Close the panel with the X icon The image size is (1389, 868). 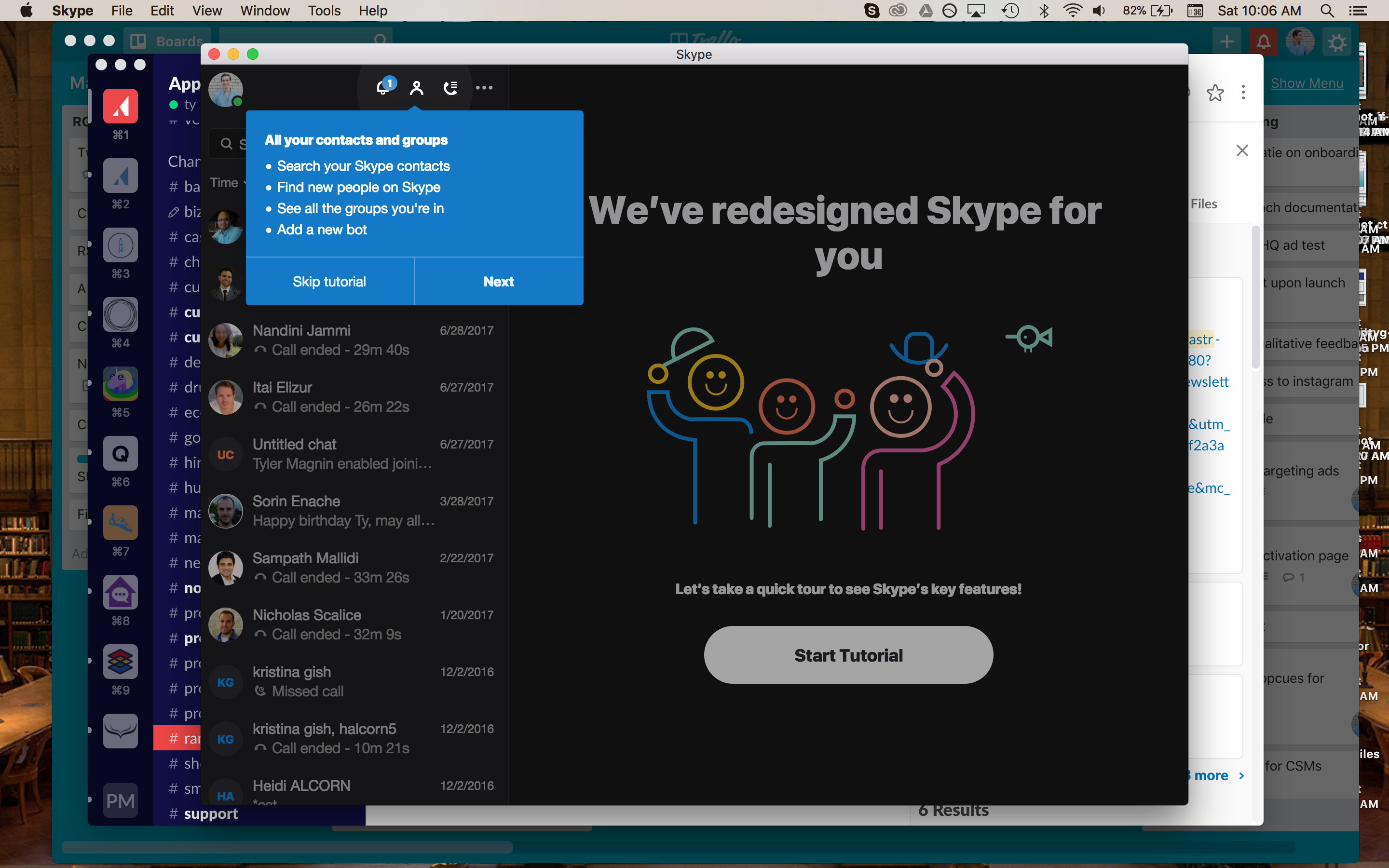click(x=1242, y=150)
